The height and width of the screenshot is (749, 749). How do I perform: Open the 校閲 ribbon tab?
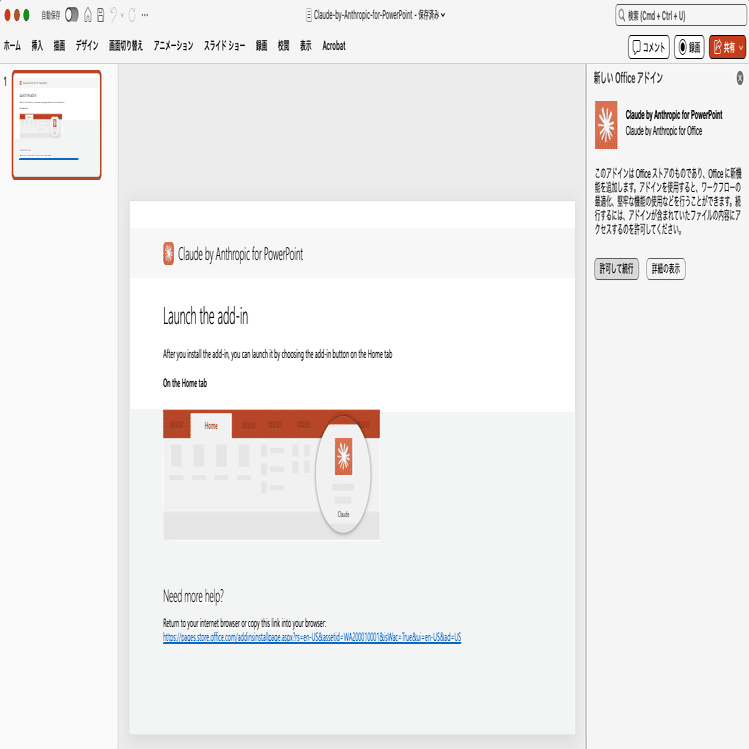(x=284, y=46)
